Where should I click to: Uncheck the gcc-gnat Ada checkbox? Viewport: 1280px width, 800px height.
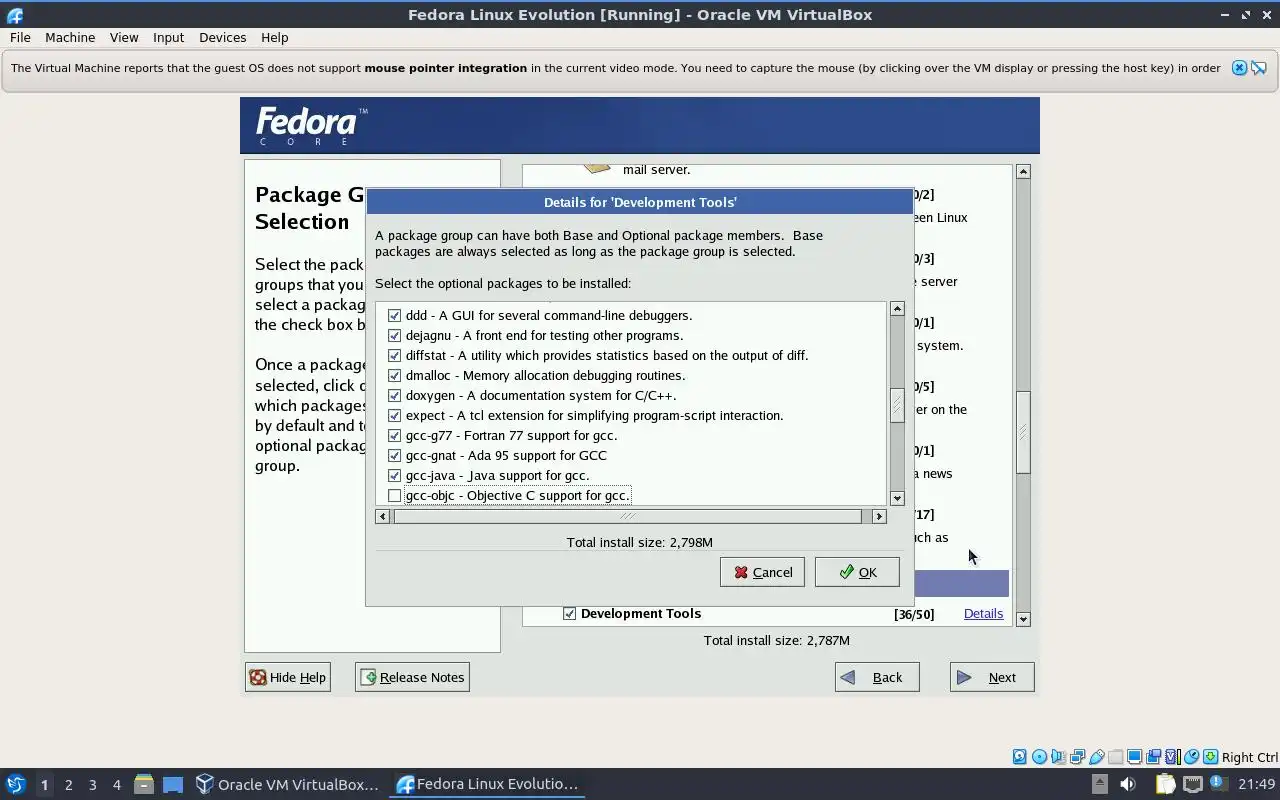tap(394, 455)
